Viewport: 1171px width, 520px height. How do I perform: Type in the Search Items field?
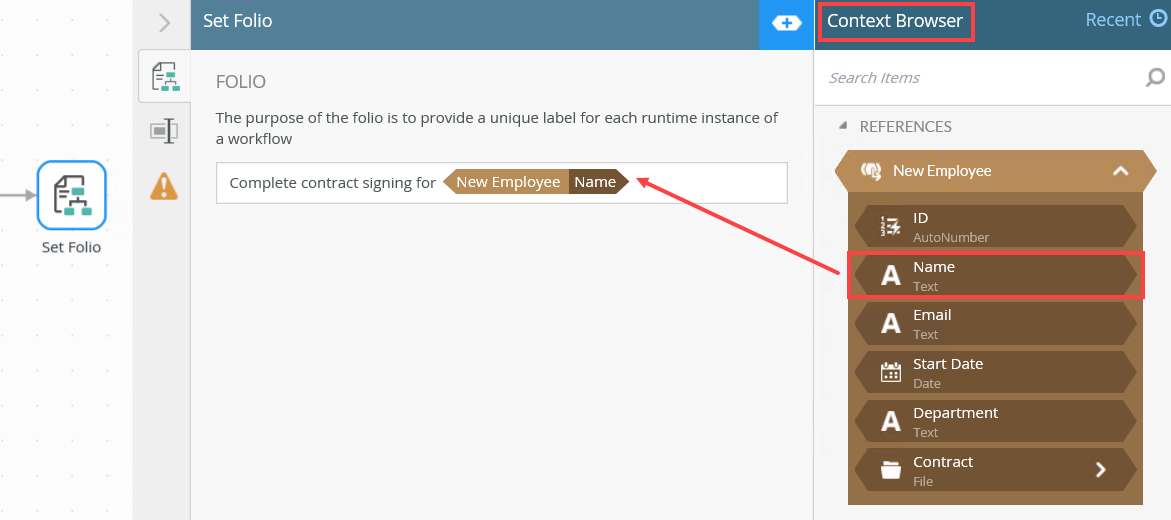(980, 78)
